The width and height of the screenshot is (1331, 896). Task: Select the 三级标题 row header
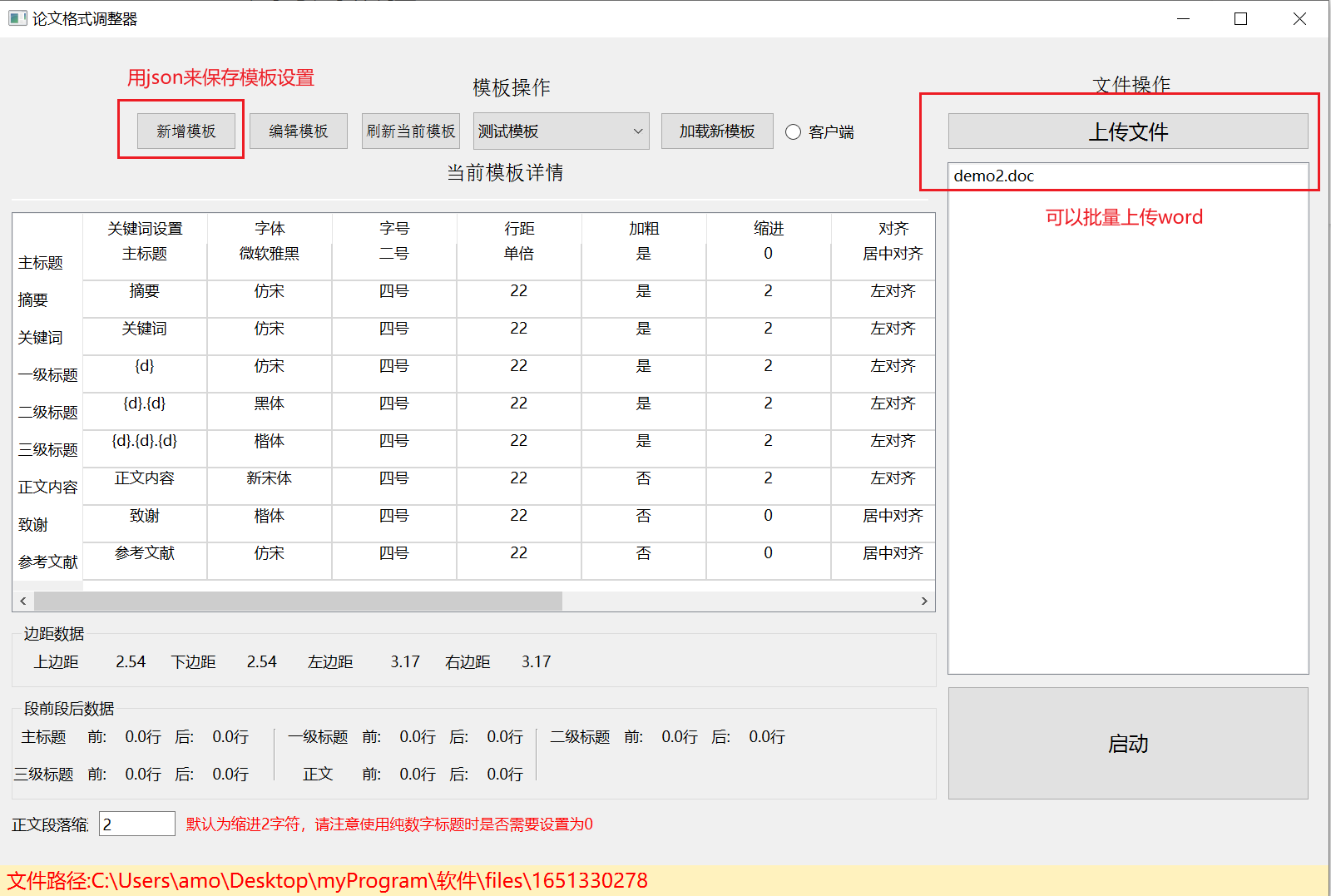tap(47, 450)
